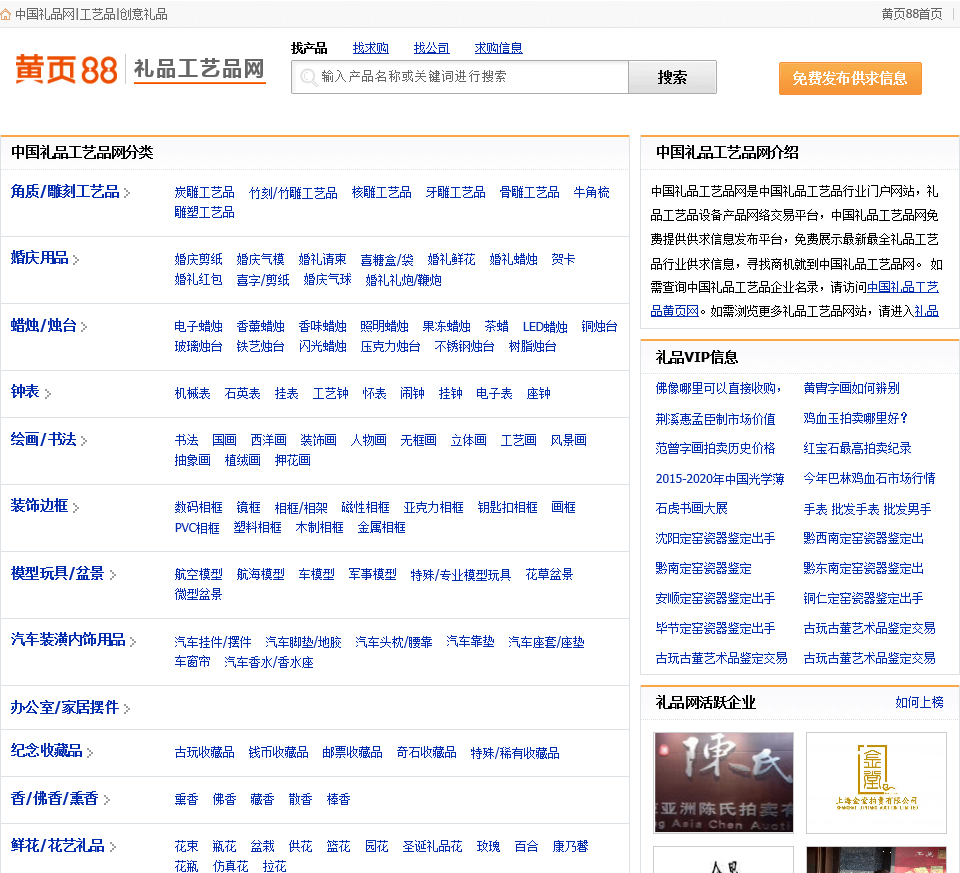Image resolution: width=960 pixels, height=873 pixels.
Task: Open 鸡血玉拍卖哪里好 VIP link
Action: [x=855, y=418]
